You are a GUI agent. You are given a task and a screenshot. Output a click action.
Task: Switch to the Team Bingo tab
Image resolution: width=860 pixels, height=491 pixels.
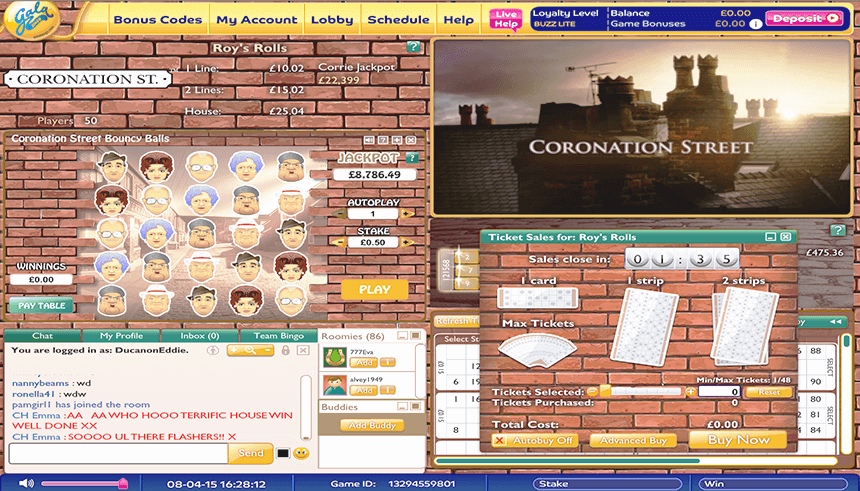pyautogui.click(x=279, y=336)
